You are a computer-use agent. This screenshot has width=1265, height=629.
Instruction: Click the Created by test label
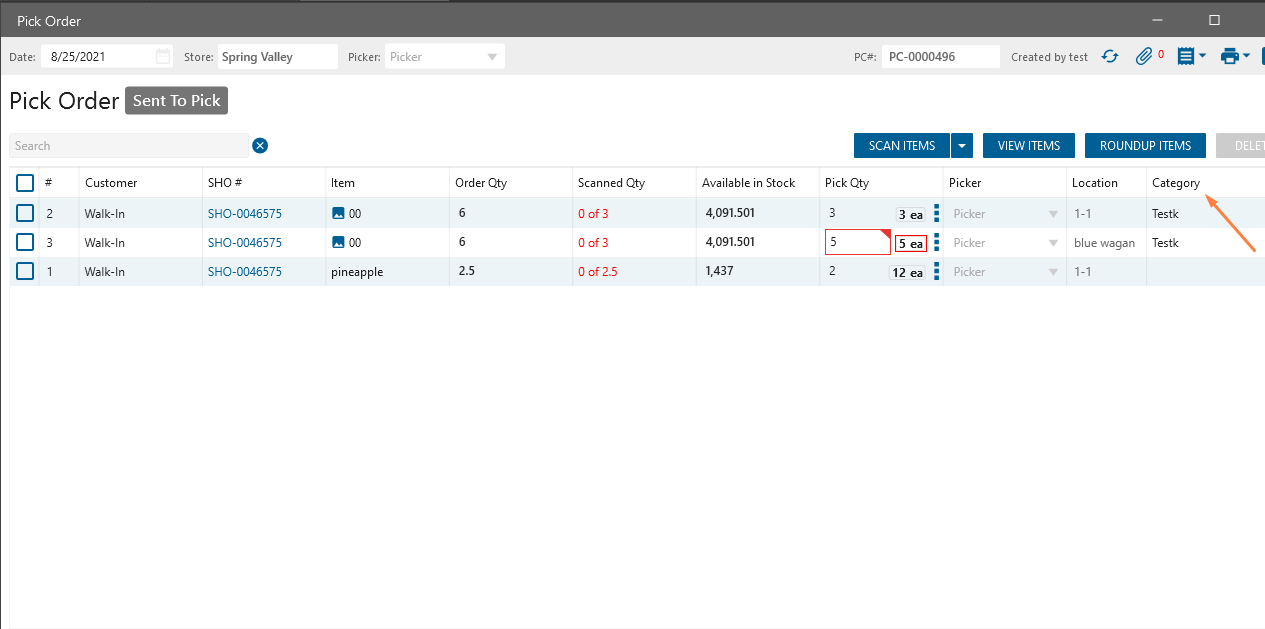click(x=1049, y=57)
